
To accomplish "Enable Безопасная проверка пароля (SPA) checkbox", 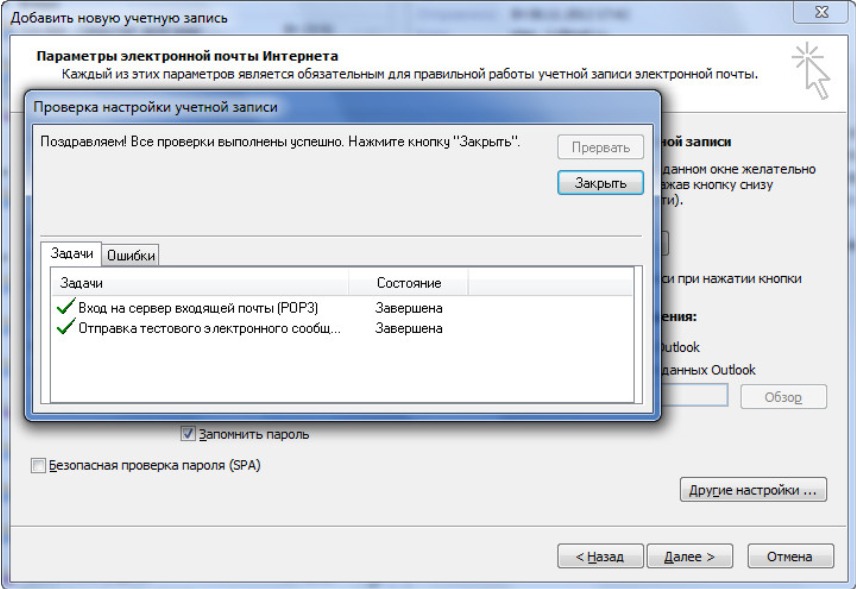I will pyautogui.click(x=38, y=466).
